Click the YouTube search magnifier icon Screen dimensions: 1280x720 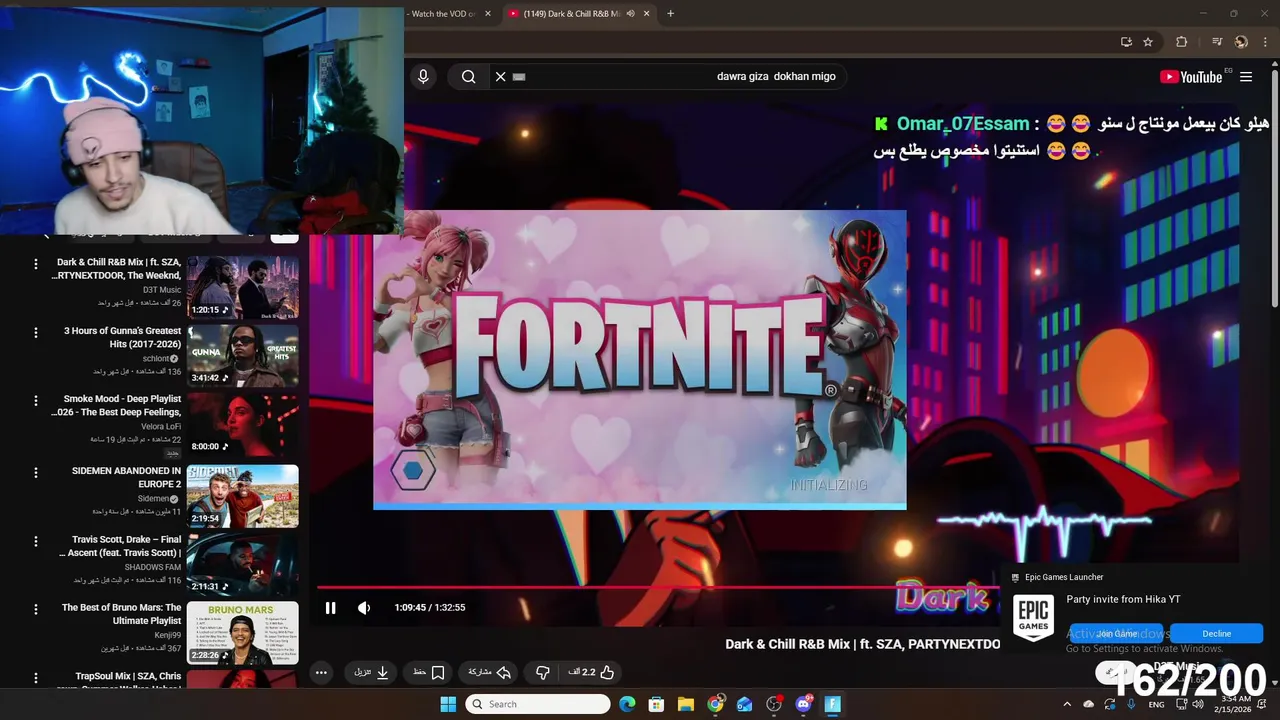pyautogui.click(x=468, y=76)
